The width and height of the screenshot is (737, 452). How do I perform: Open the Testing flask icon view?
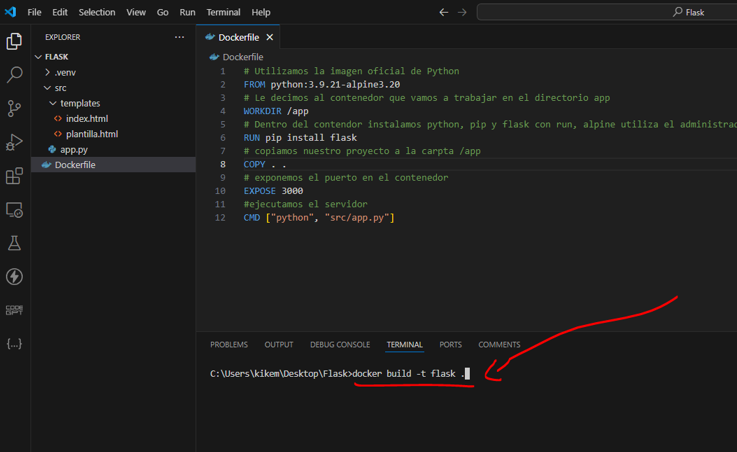click(x=14, y=243)
